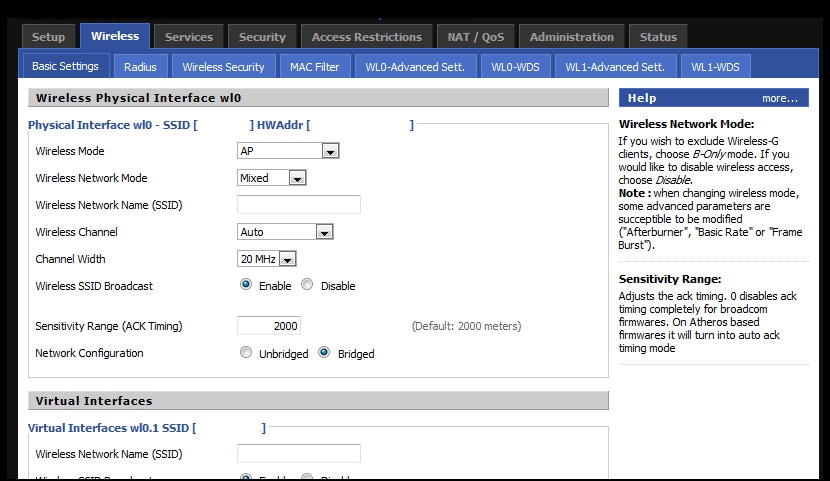This screenshot has width=830, height=481.
Task: Open the Wireless Security subtab
Action: point(223,67)
